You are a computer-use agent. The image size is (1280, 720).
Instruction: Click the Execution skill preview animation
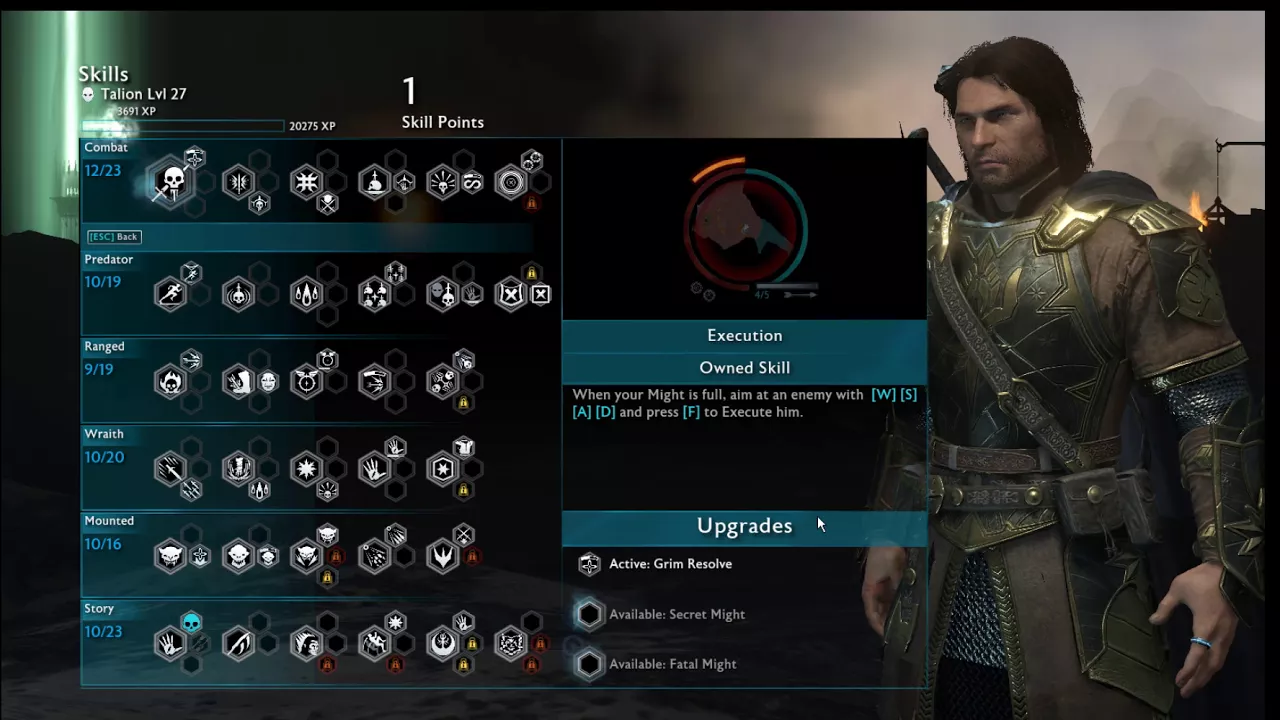pyautogui.click(x=745, y=229)
